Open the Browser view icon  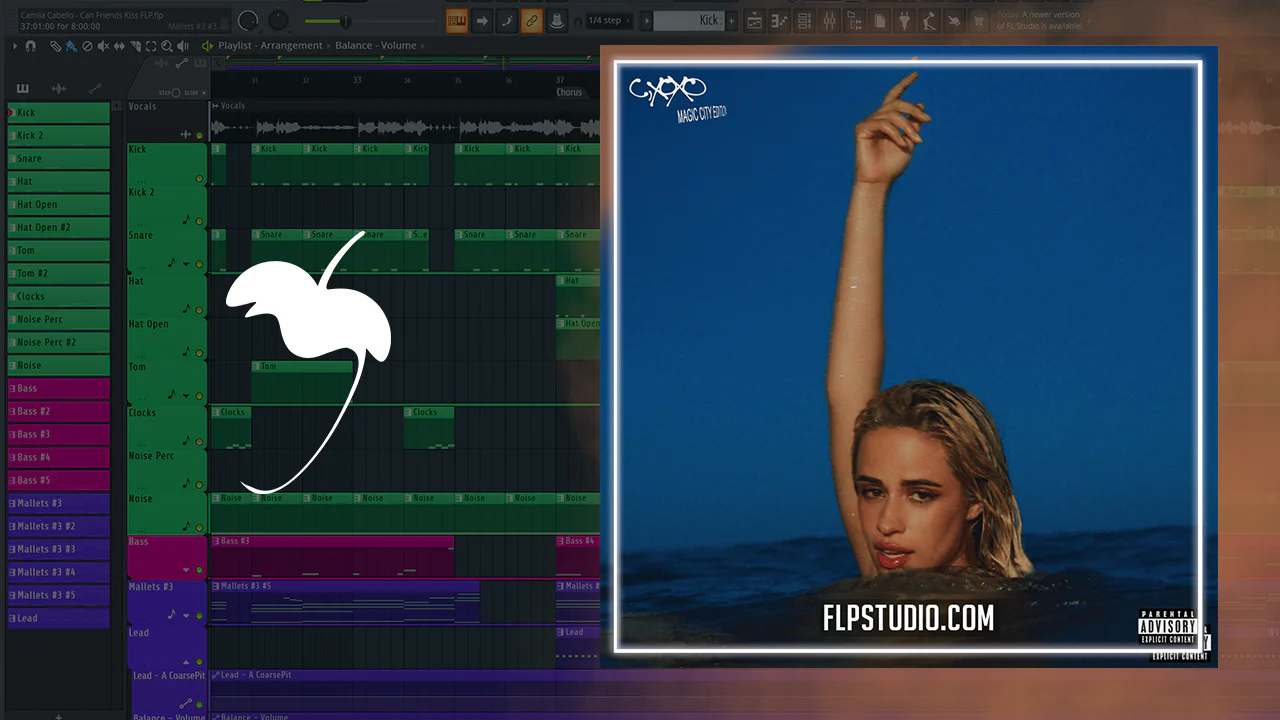[x=854, y=21]
